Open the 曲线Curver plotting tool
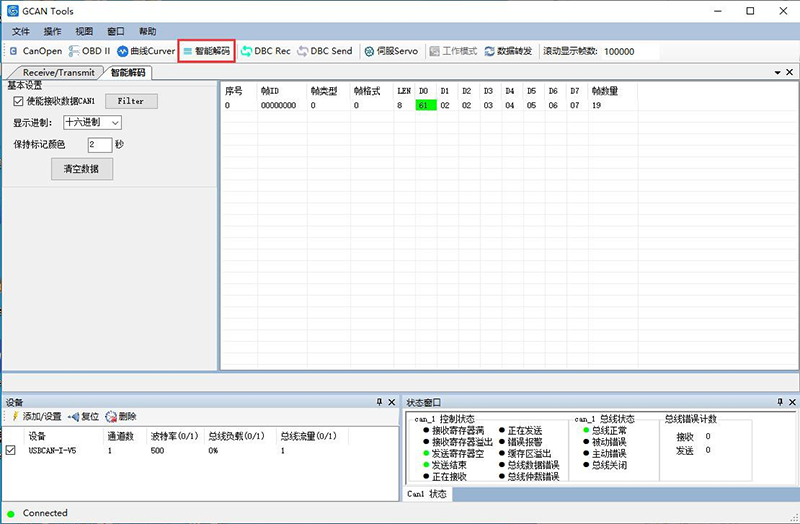 [146, 51]
